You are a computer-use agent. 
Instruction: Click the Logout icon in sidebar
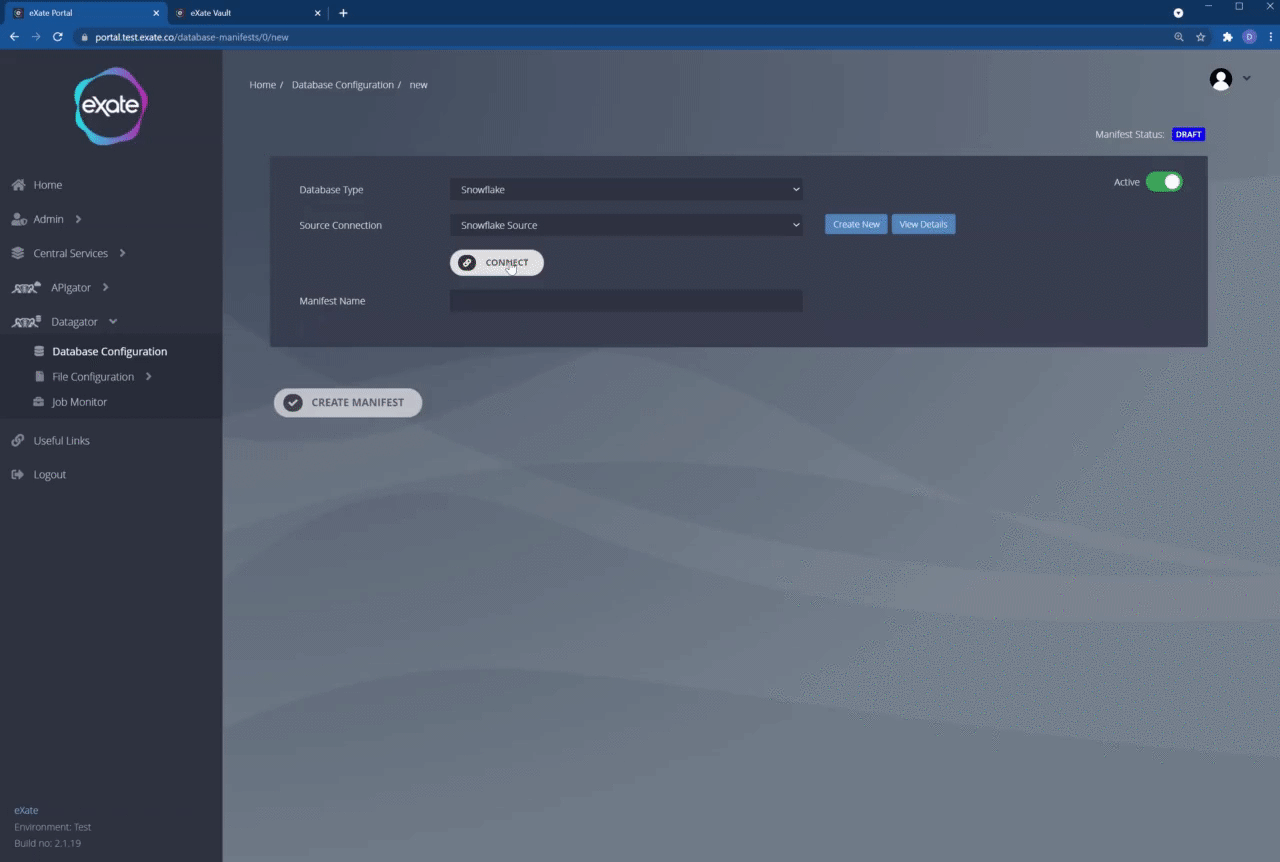pyautogui.click(x=18, y=475)
